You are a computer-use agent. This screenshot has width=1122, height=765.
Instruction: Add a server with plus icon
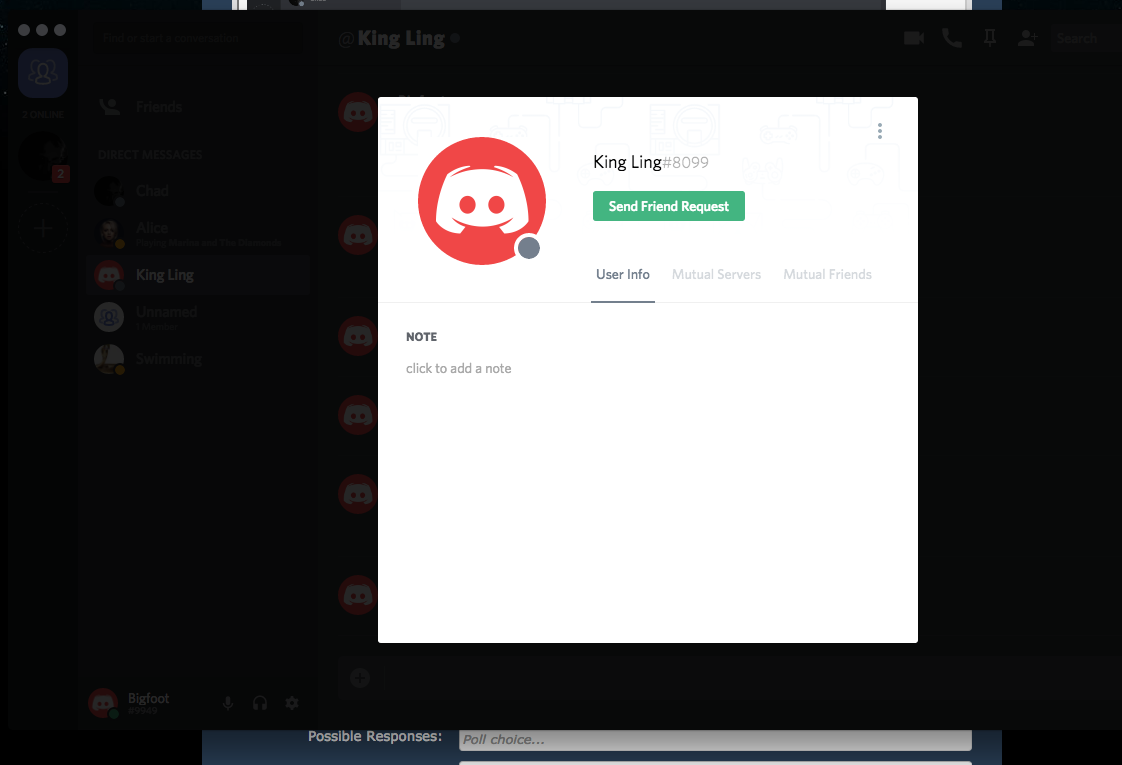tap(43, 228)
